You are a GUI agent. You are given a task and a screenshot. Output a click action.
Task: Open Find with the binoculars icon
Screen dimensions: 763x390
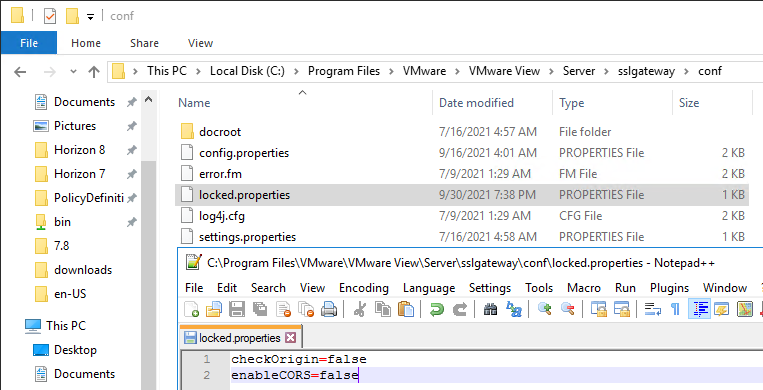coord(490,309)
